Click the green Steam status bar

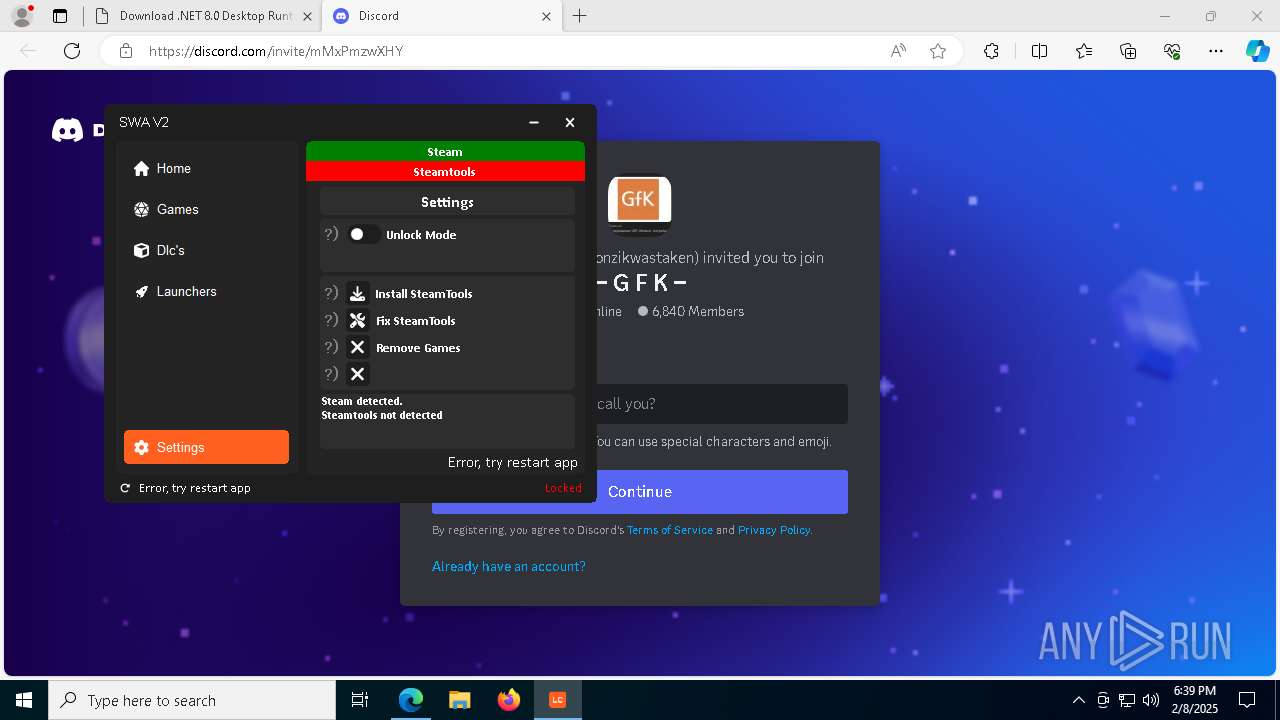[445, 151]
